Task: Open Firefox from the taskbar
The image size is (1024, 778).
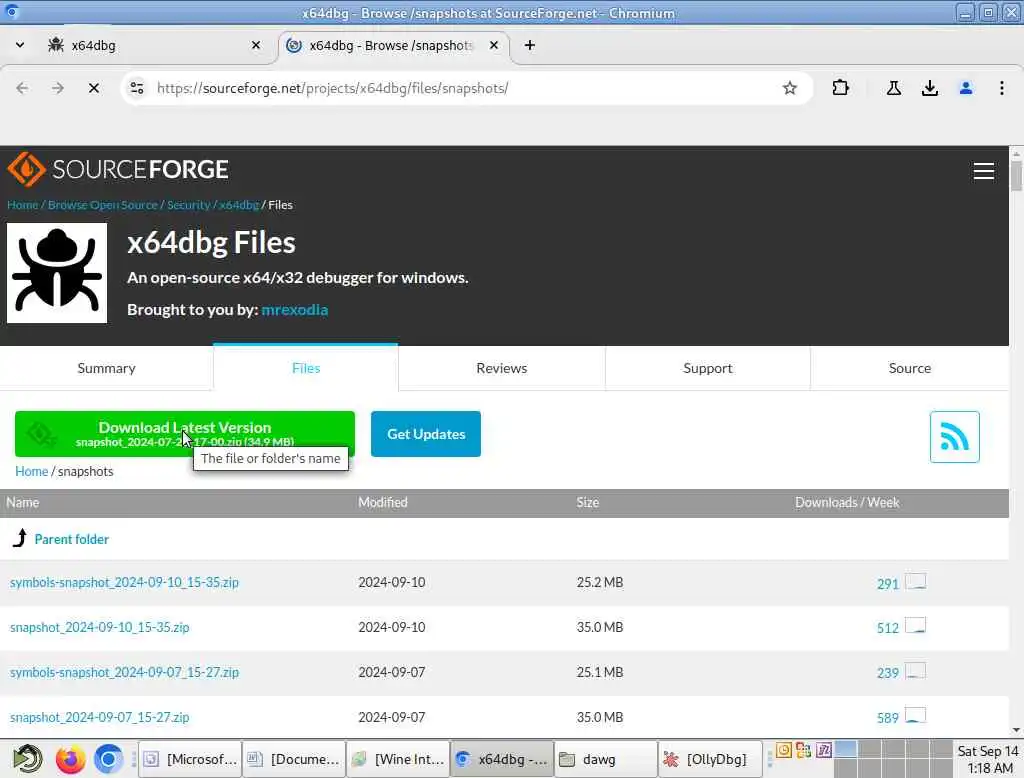Action: point(71,759)
